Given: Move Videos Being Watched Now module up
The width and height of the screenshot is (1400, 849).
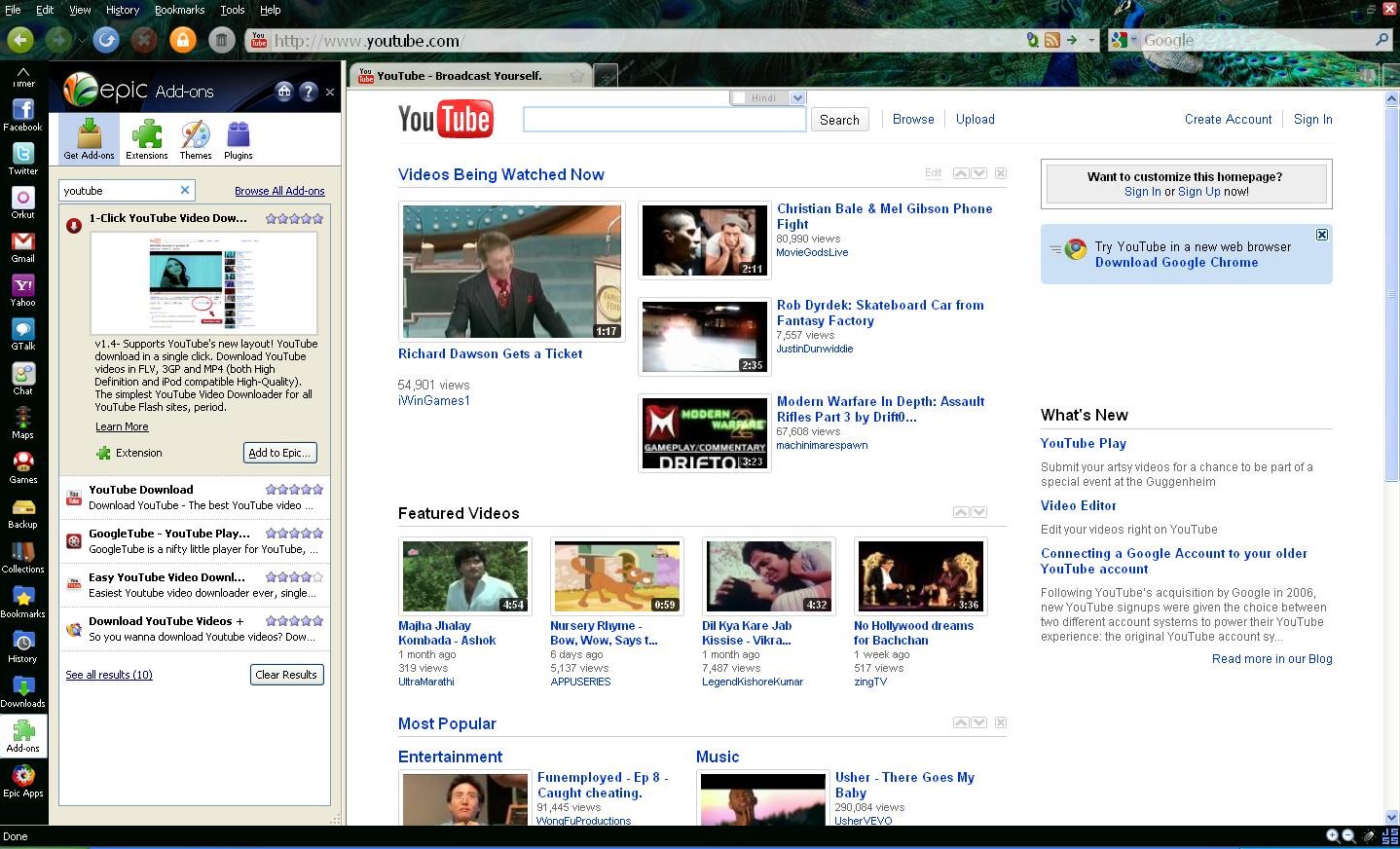Looking at the screenshot, I should click(961, 173).
